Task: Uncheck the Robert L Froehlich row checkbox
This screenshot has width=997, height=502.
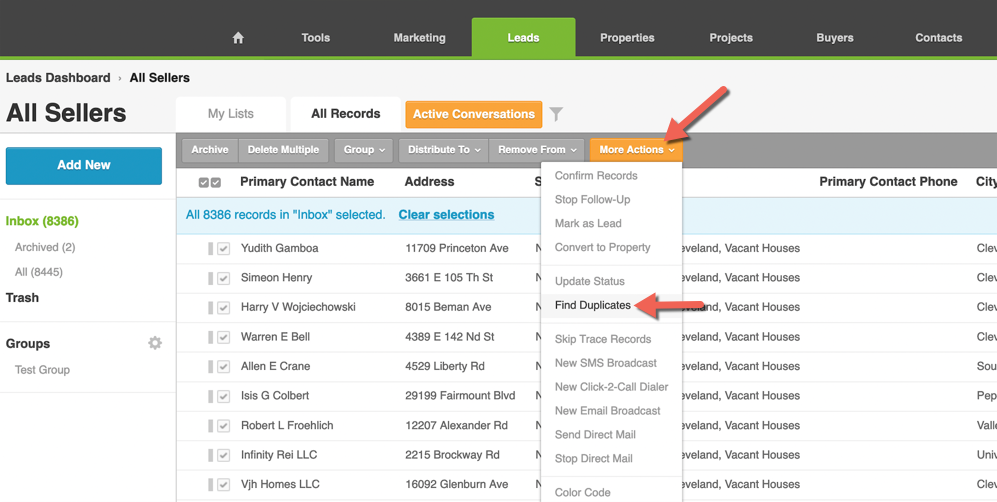Action: click(x=223, y=426)
